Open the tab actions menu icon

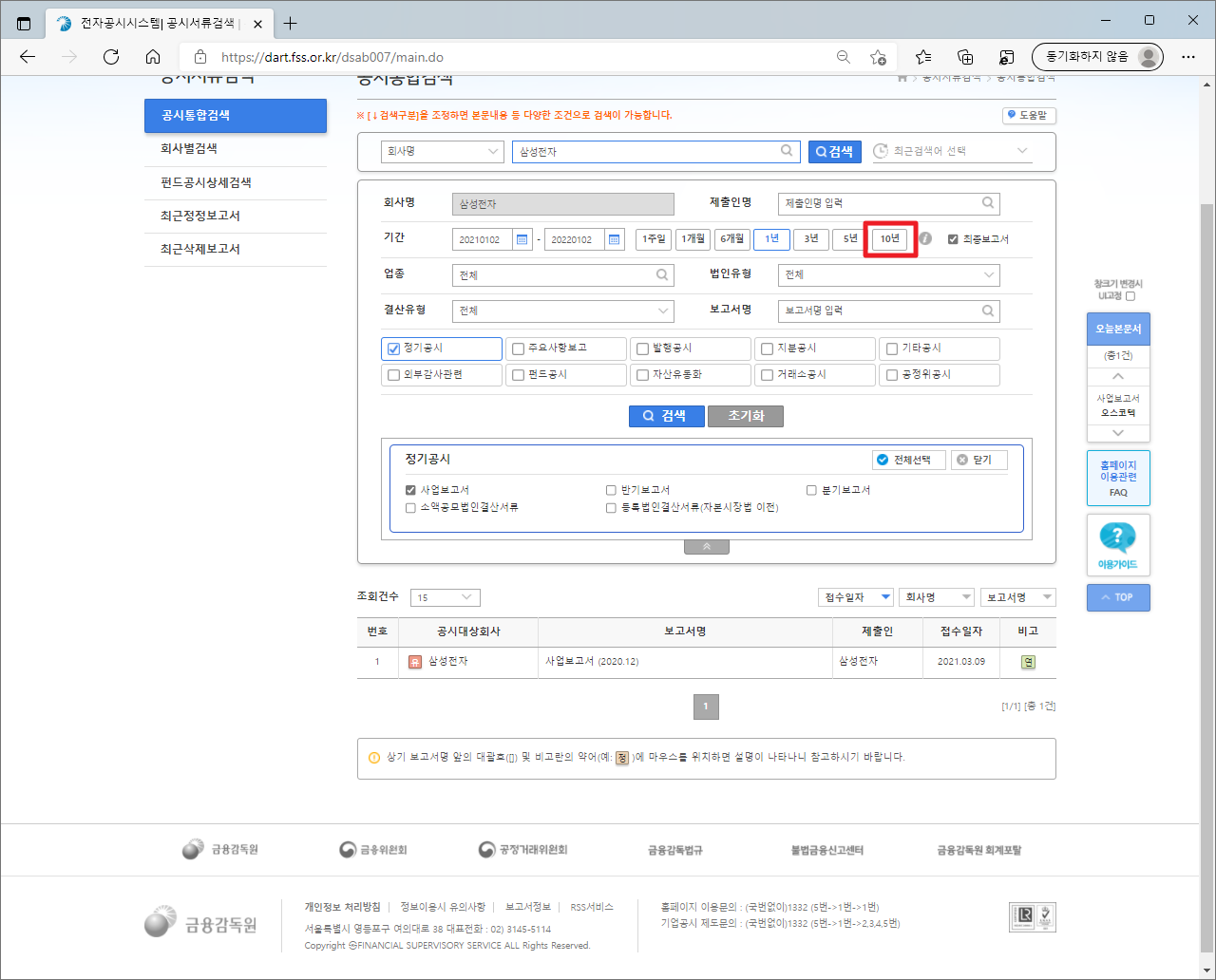(24, 23)
